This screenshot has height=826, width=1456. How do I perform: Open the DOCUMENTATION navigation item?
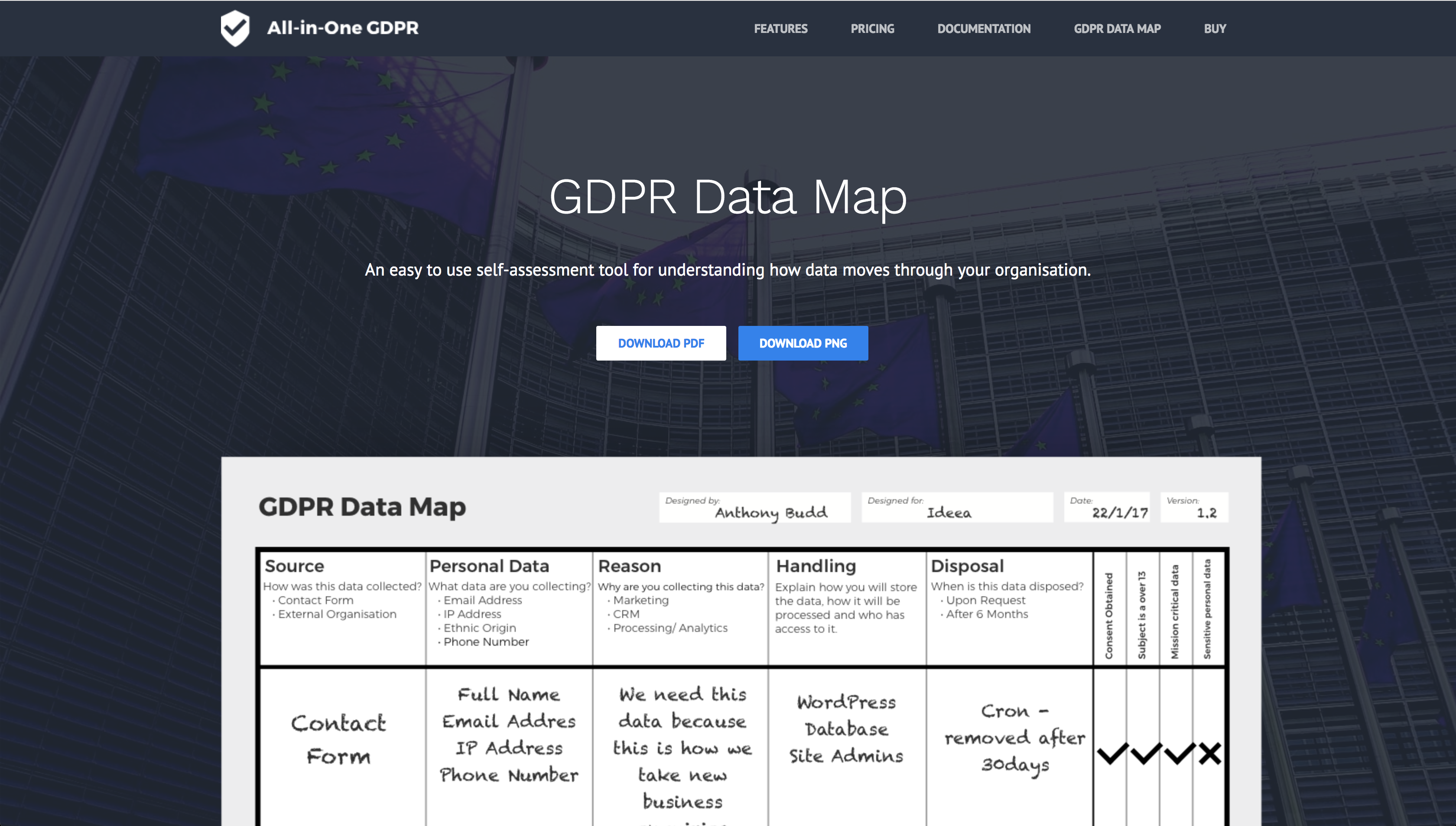(x=984, y=28)
